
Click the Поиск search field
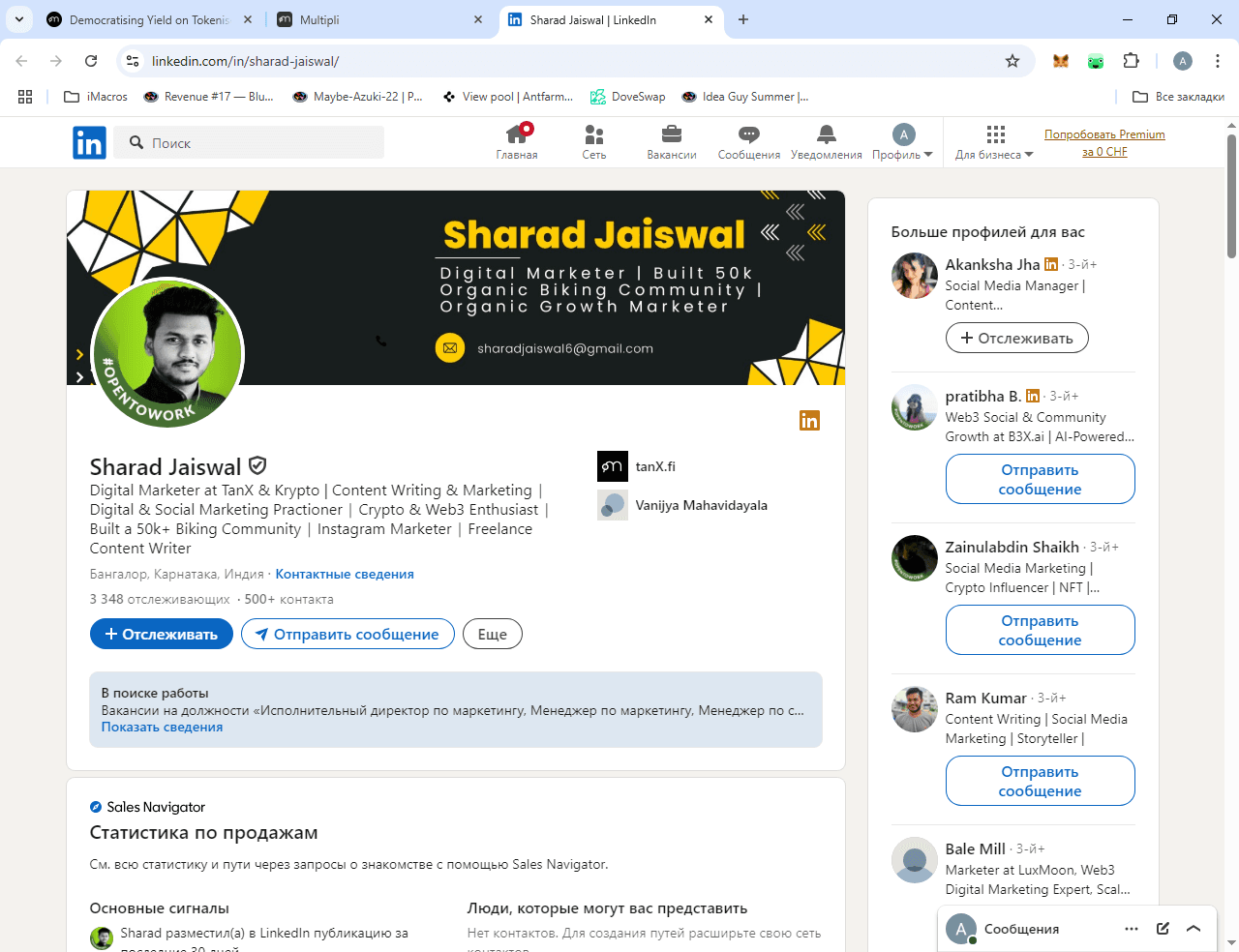(249, 142)
